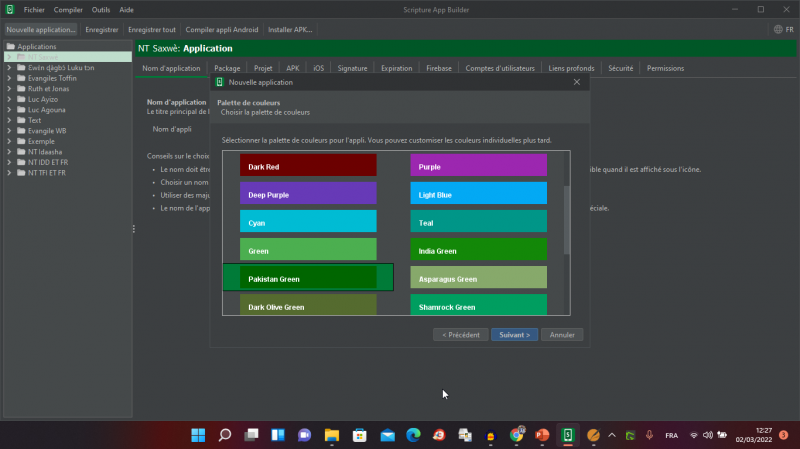Screen dimensions: 800x449
Task: Open Microsoft Store from the taskbar
Action: (359, 435)
